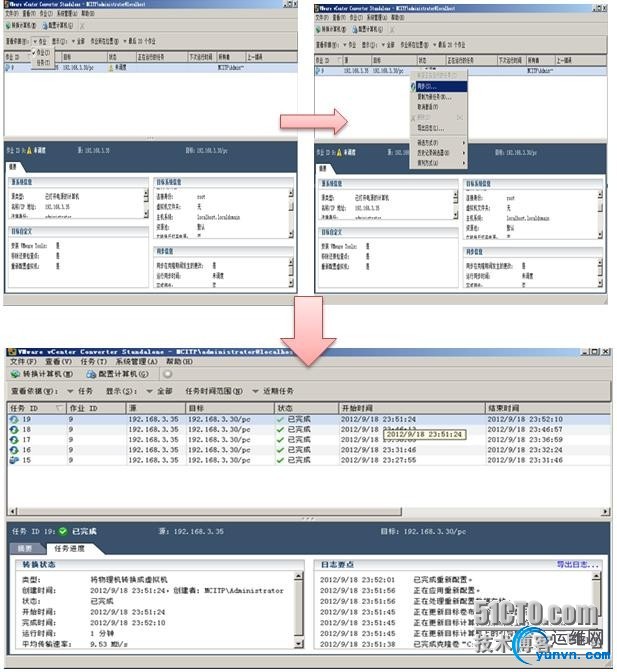617x672 pixels.
Task: Open the last 20 jobs dropdown in top-right window
Action: (449, 45)
